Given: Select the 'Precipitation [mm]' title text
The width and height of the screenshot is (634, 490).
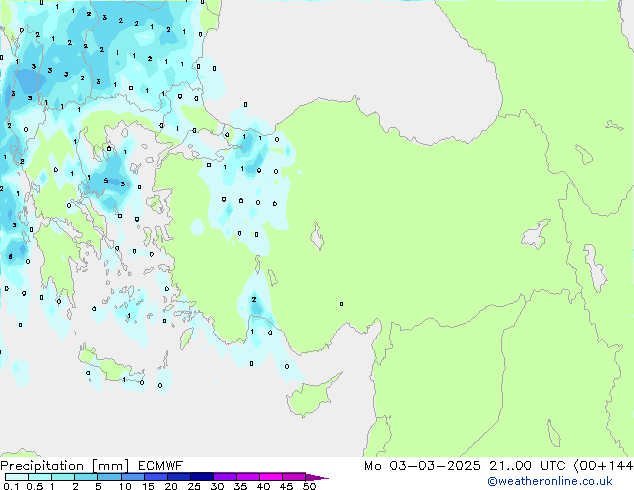Looking at the screenshot, I should pos(65,466).
